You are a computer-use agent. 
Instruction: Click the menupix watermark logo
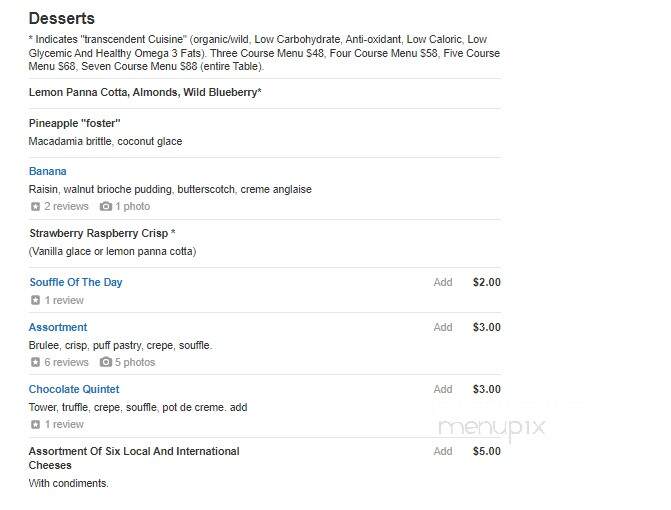point(492,427)
